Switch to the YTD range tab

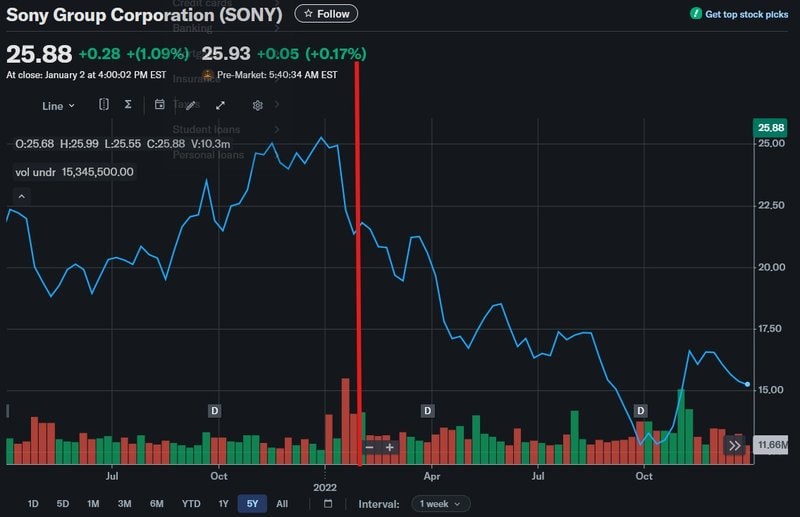191,504
